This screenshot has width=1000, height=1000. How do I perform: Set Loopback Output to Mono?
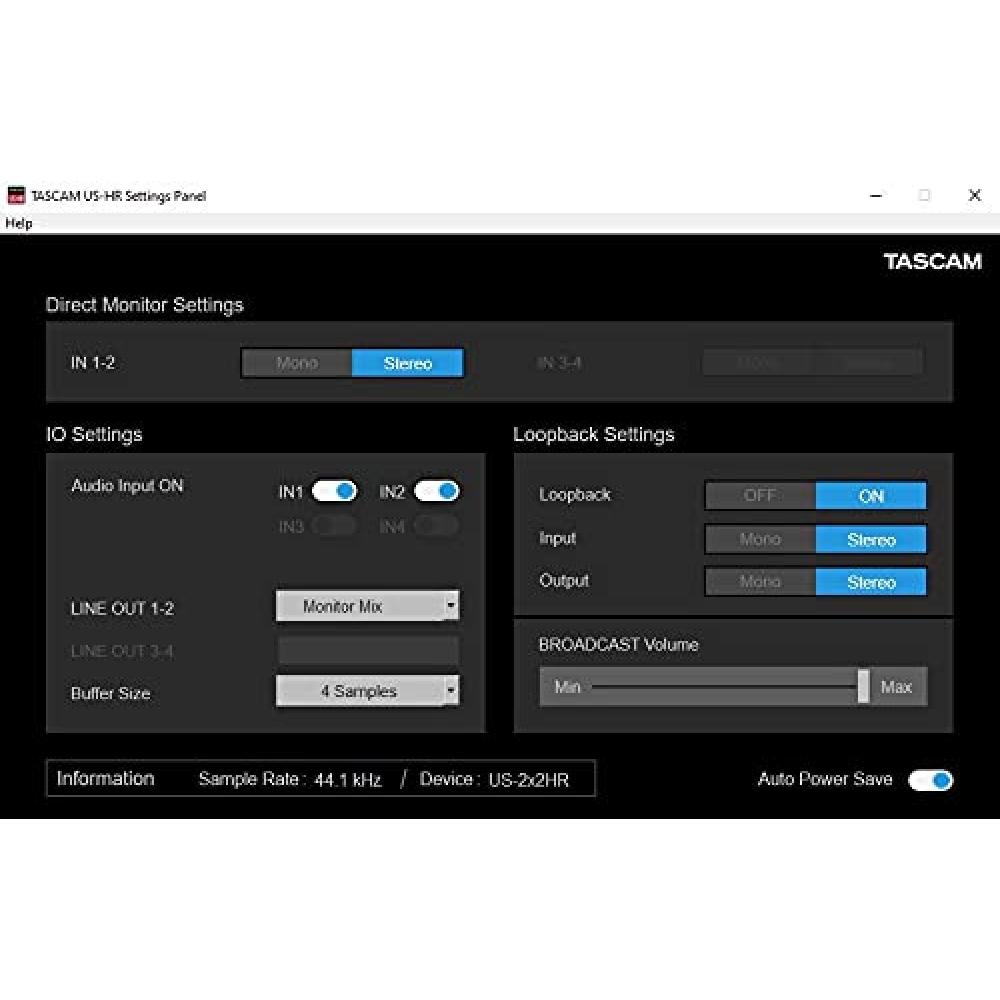point(760,581)
